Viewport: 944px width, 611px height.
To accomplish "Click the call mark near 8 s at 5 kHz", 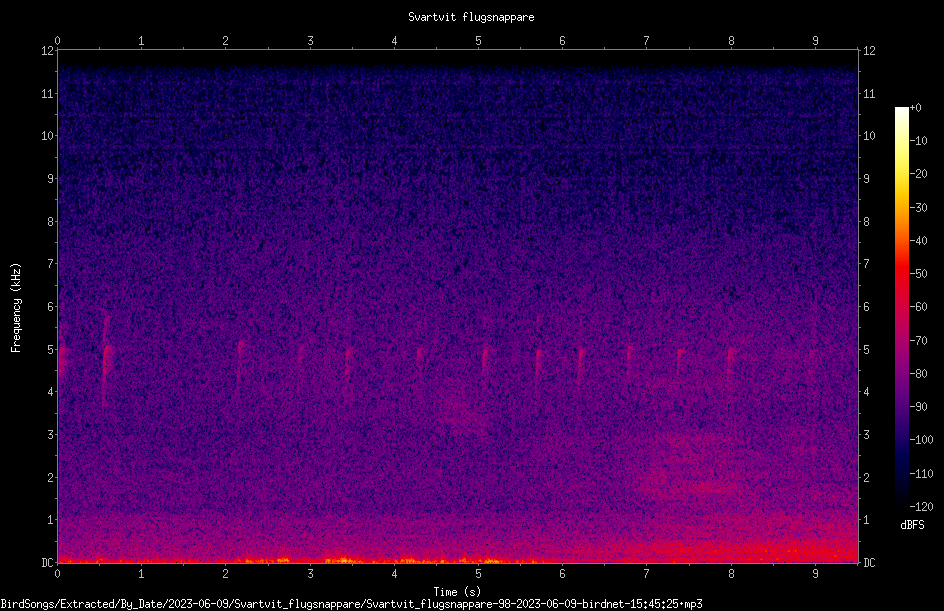I will (730, 356).
